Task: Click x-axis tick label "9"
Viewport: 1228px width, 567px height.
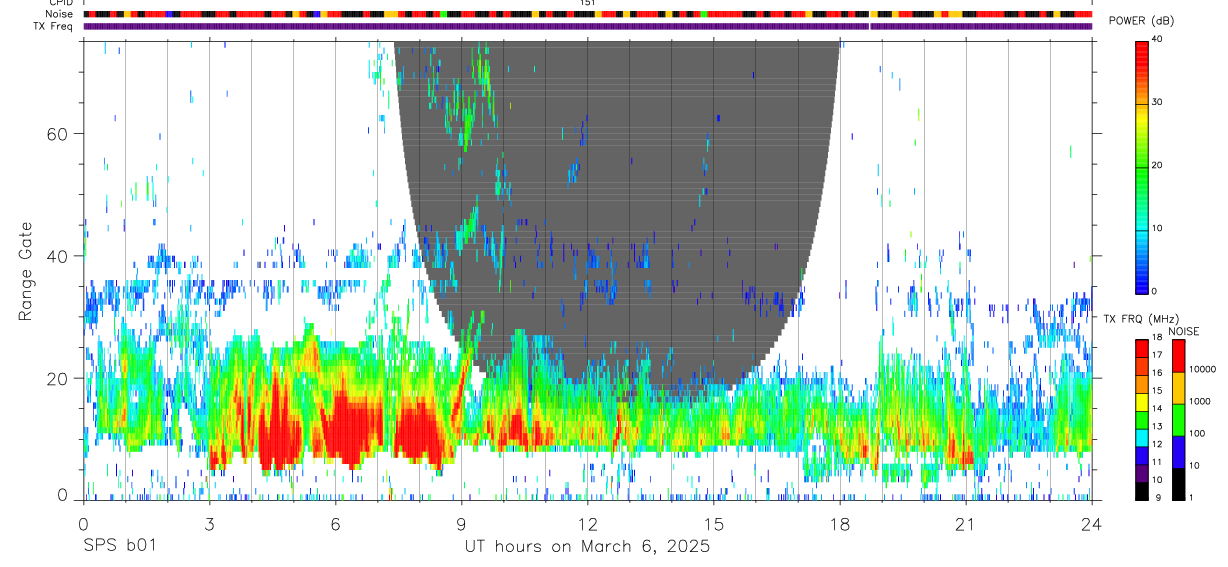Action: 462,523
